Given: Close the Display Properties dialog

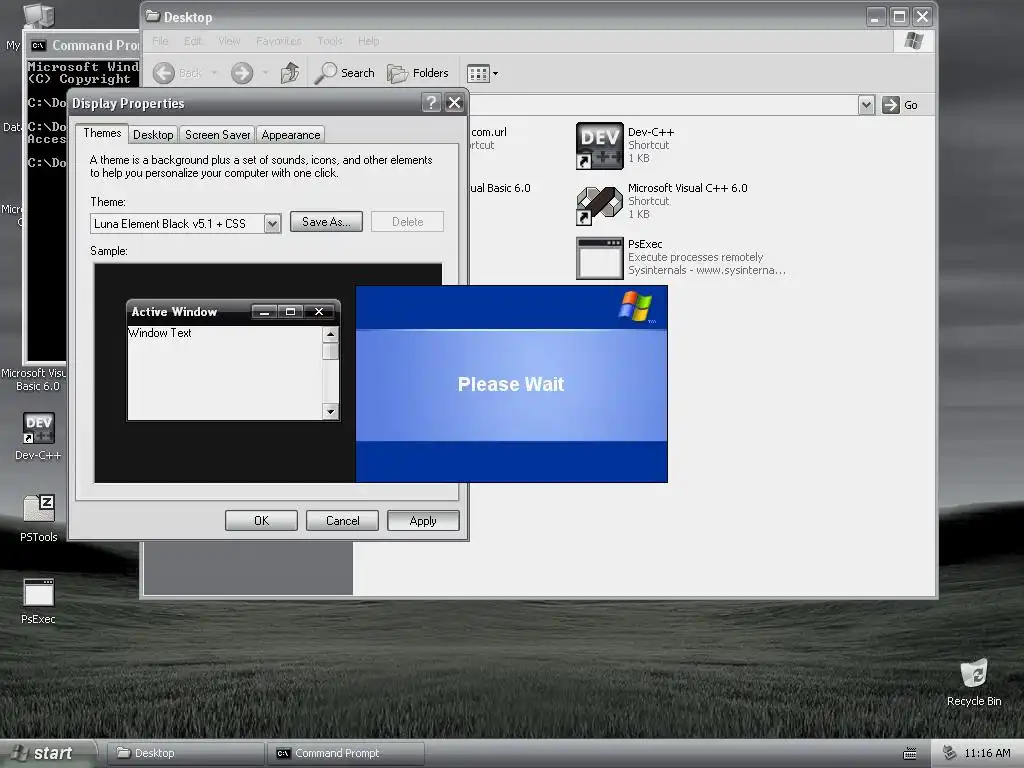Looking at the screenshot, I should click(455, 103).
